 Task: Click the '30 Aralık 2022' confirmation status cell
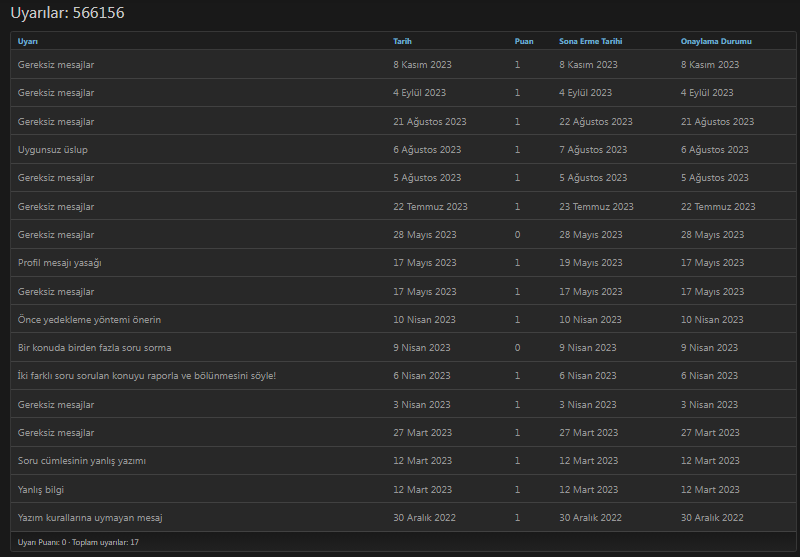coord(712,517)
